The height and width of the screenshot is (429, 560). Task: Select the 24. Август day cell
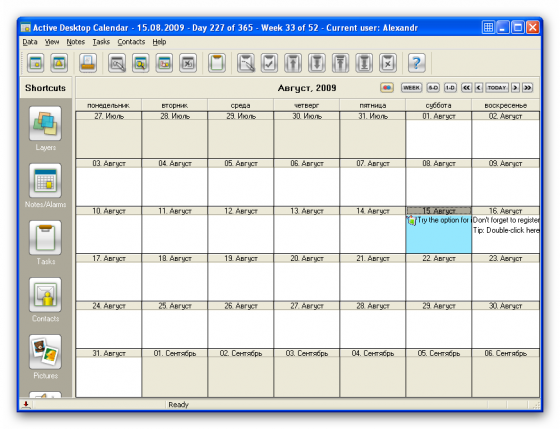pos(109,325)
